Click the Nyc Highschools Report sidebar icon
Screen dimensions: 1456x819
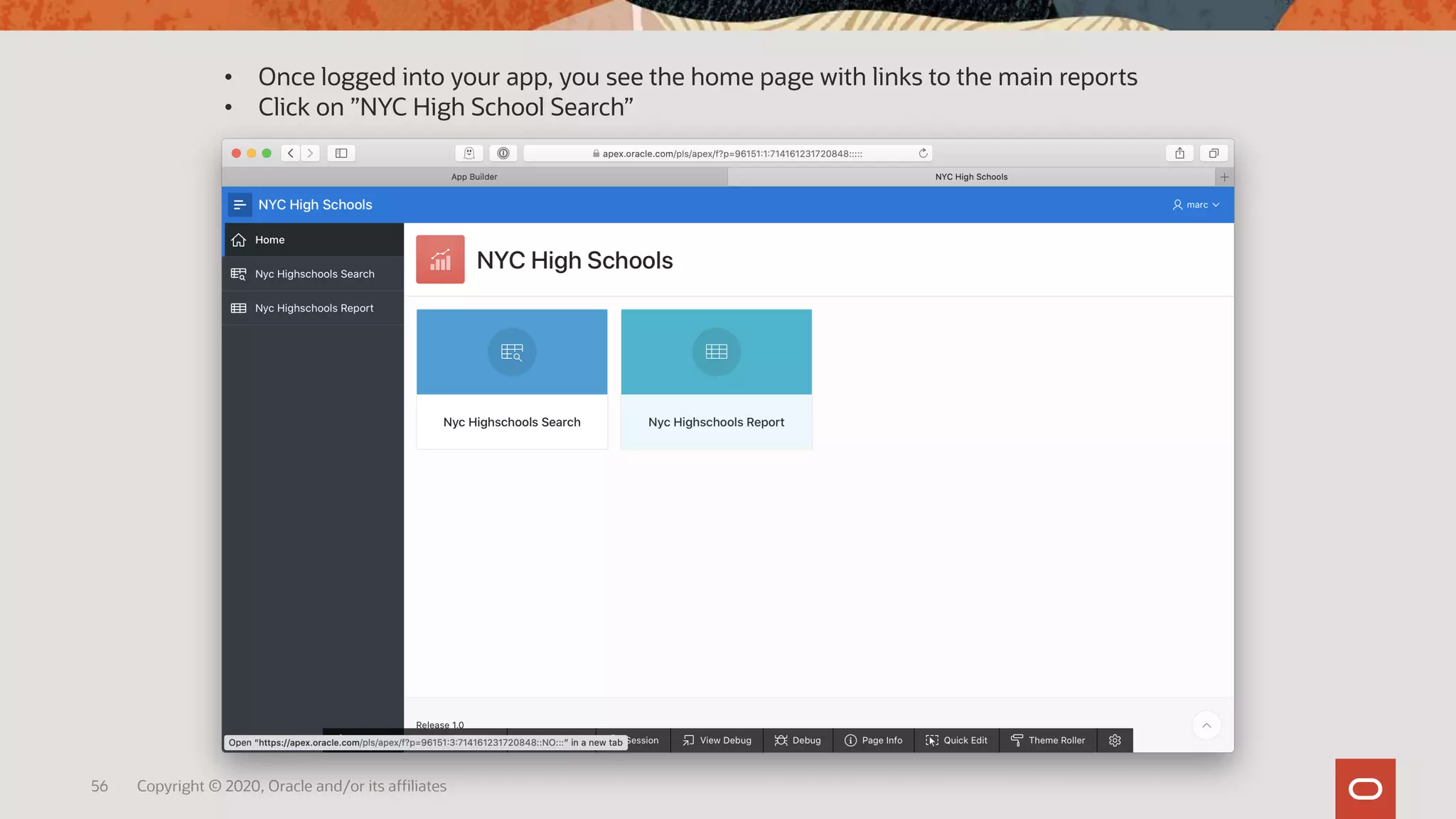[x=239, y=309]
